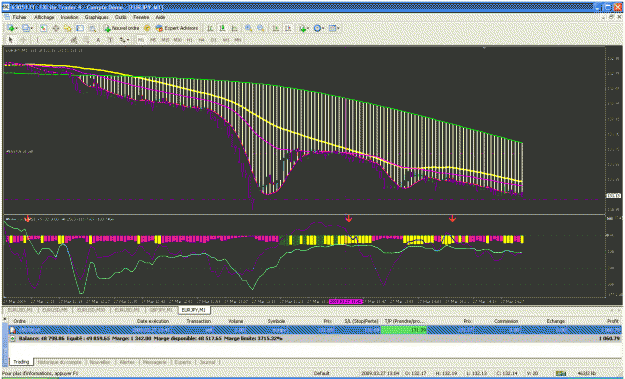Select the zoom in magnifier icon
625x379 pixels.
pyautogui.click(x=248, y=28)
